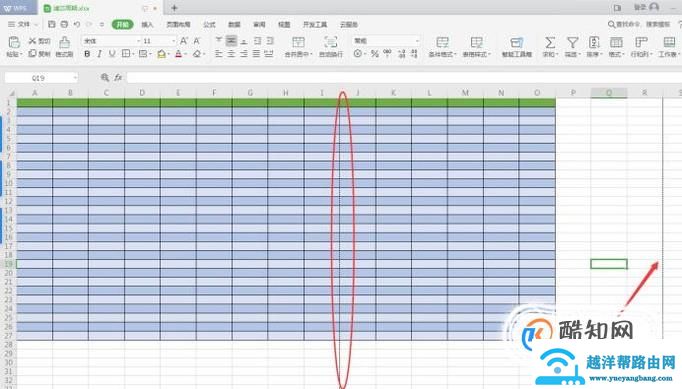Click the Decrease Font Size icon

click(x=197, y=41)
